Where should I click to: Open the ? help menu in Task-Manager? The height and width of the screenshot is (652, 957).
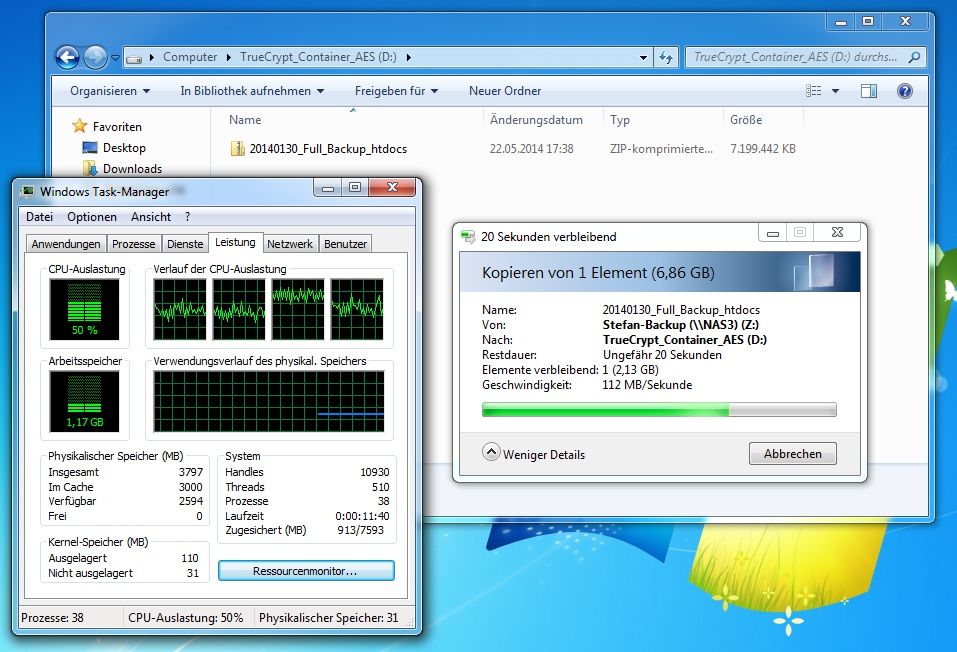click(187, 217)
